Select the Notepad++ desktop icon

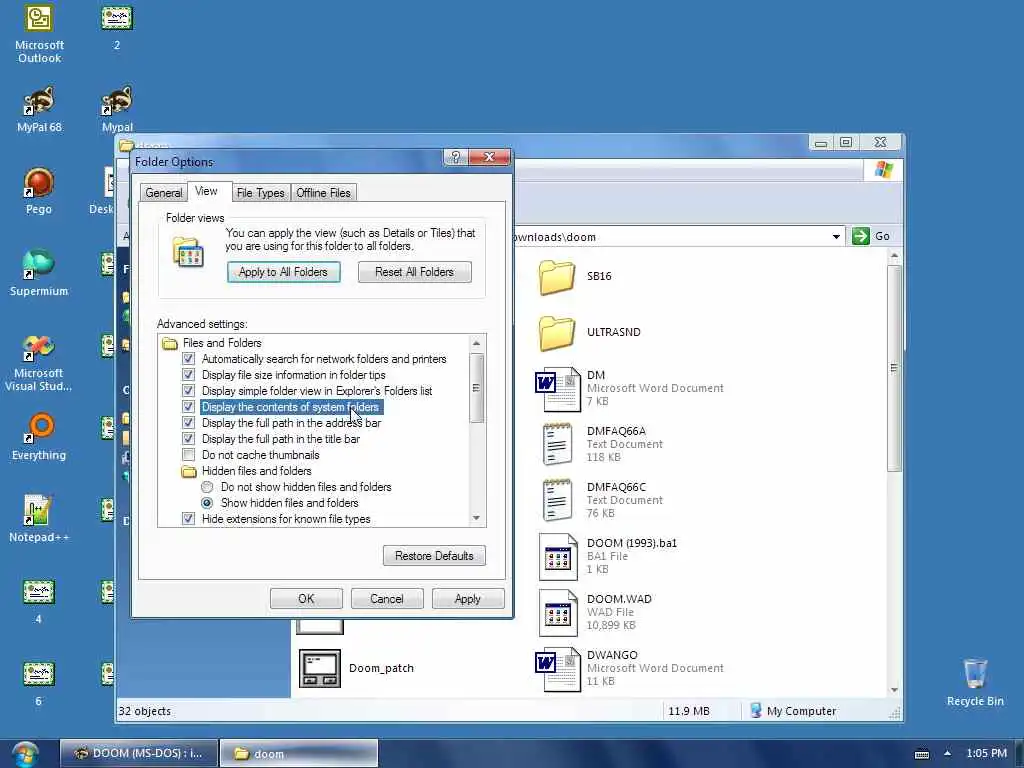39,519
